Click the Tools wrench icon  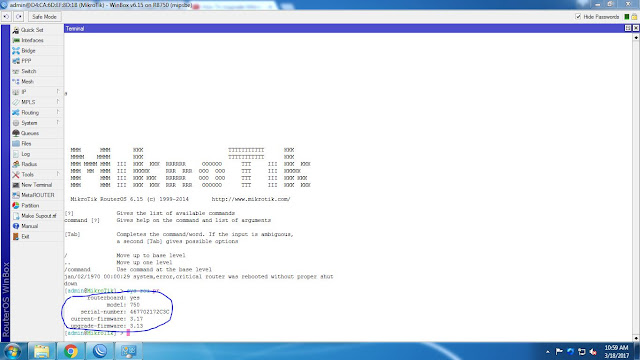click(x=16, y=174)
